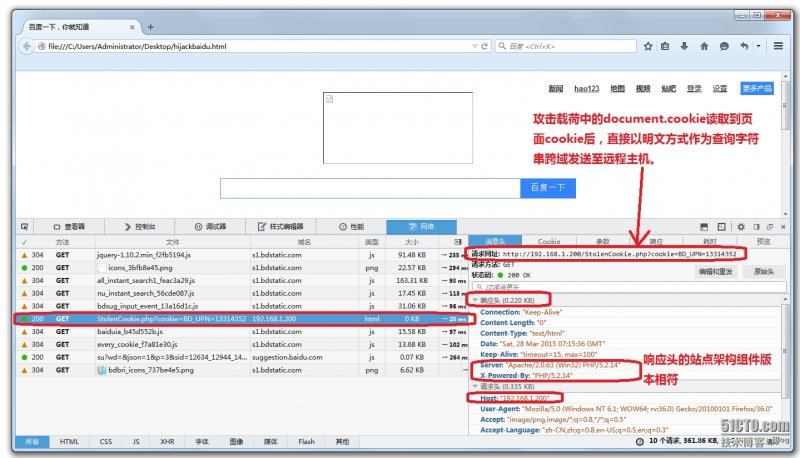Screen dimensions: 800x458
Task: Collapse the 响应头 (0.220 KB) section
Action: (476, 300)
